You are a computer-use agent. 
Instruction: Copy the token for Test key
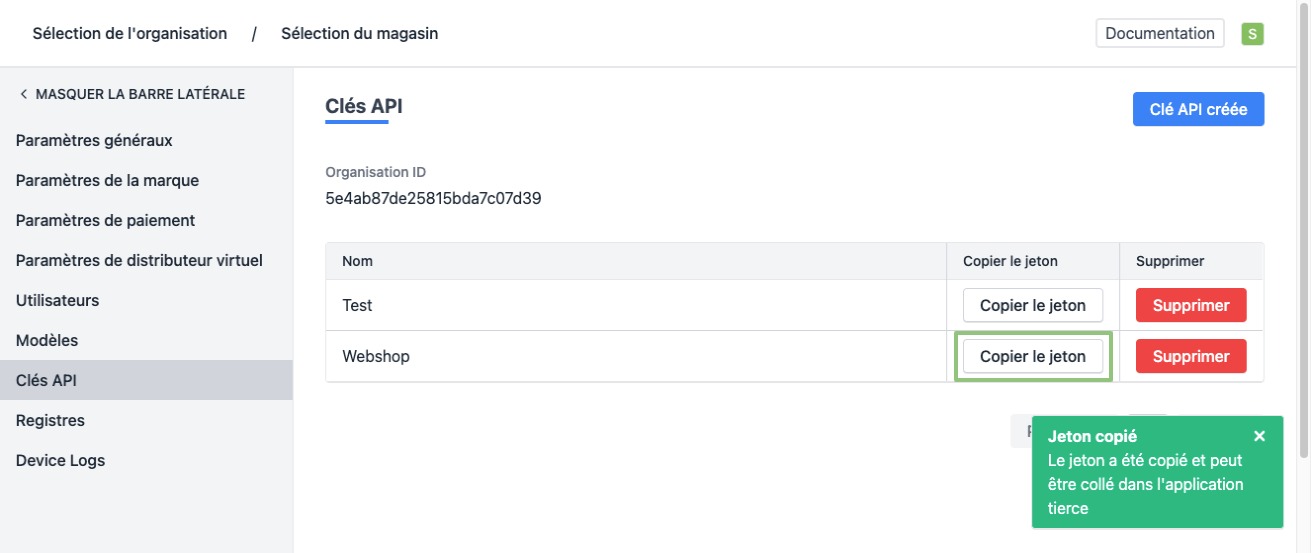click(x=1032, y=305)
